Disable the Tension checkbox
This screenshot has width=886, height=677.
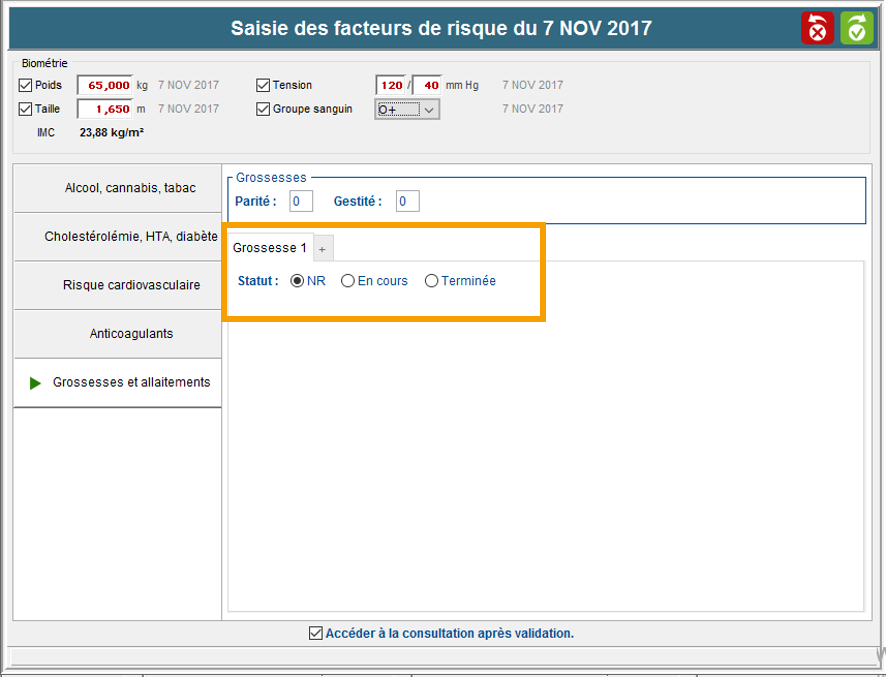click(264, 85)
